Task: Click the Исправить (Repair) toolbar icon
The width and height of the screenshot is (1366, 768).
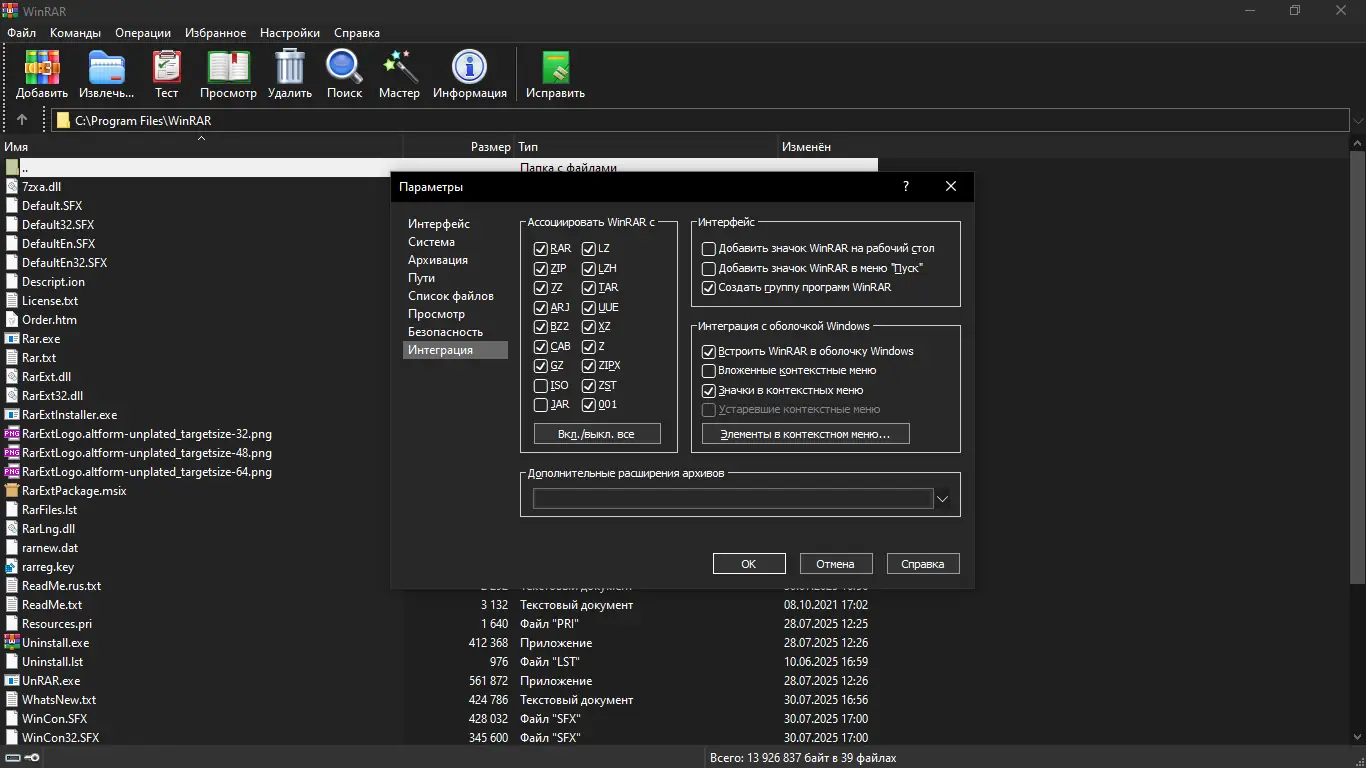Action: 555,68
